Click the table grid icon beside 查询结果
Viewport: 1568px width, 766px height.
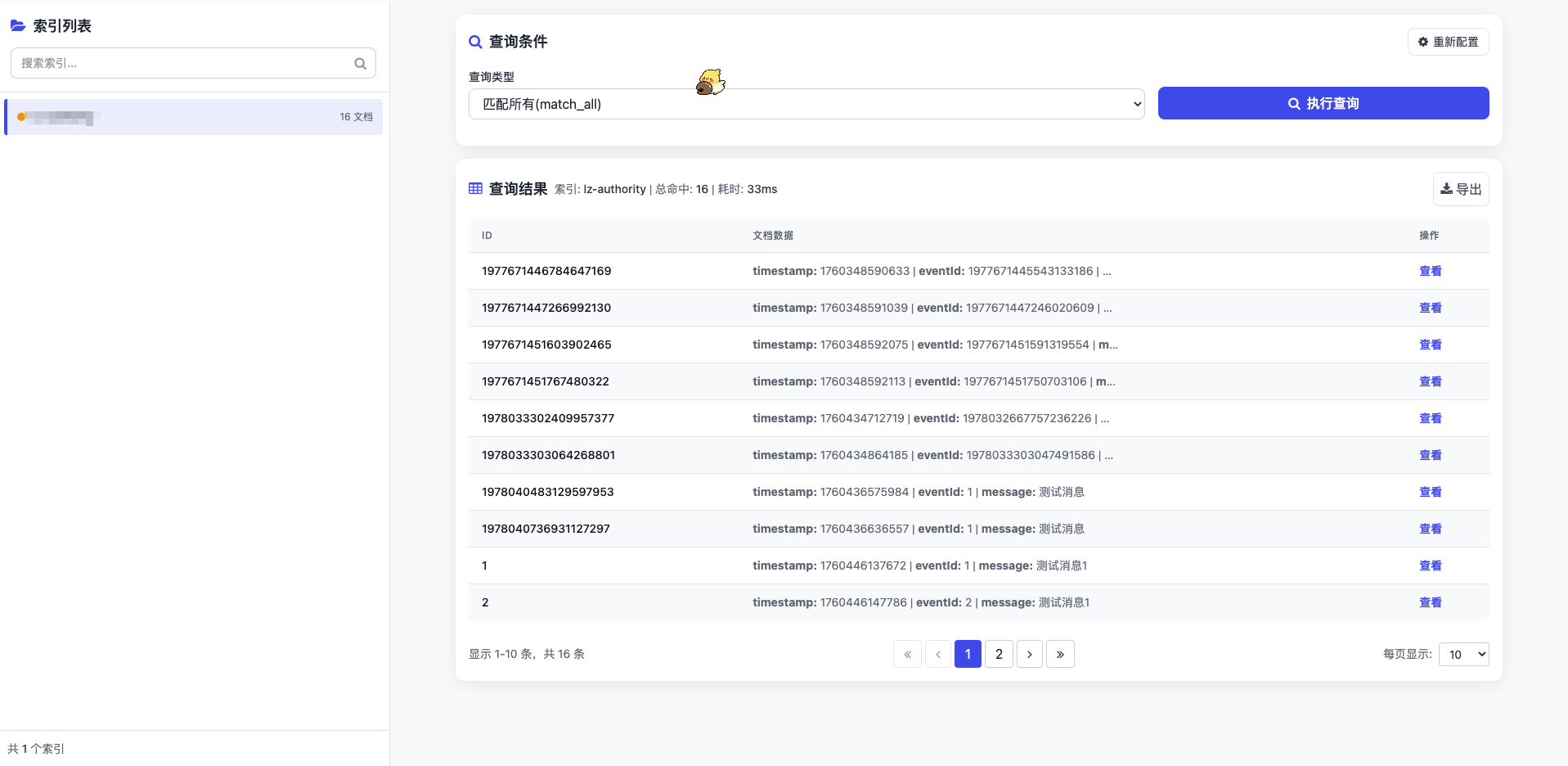coord(474,188)
